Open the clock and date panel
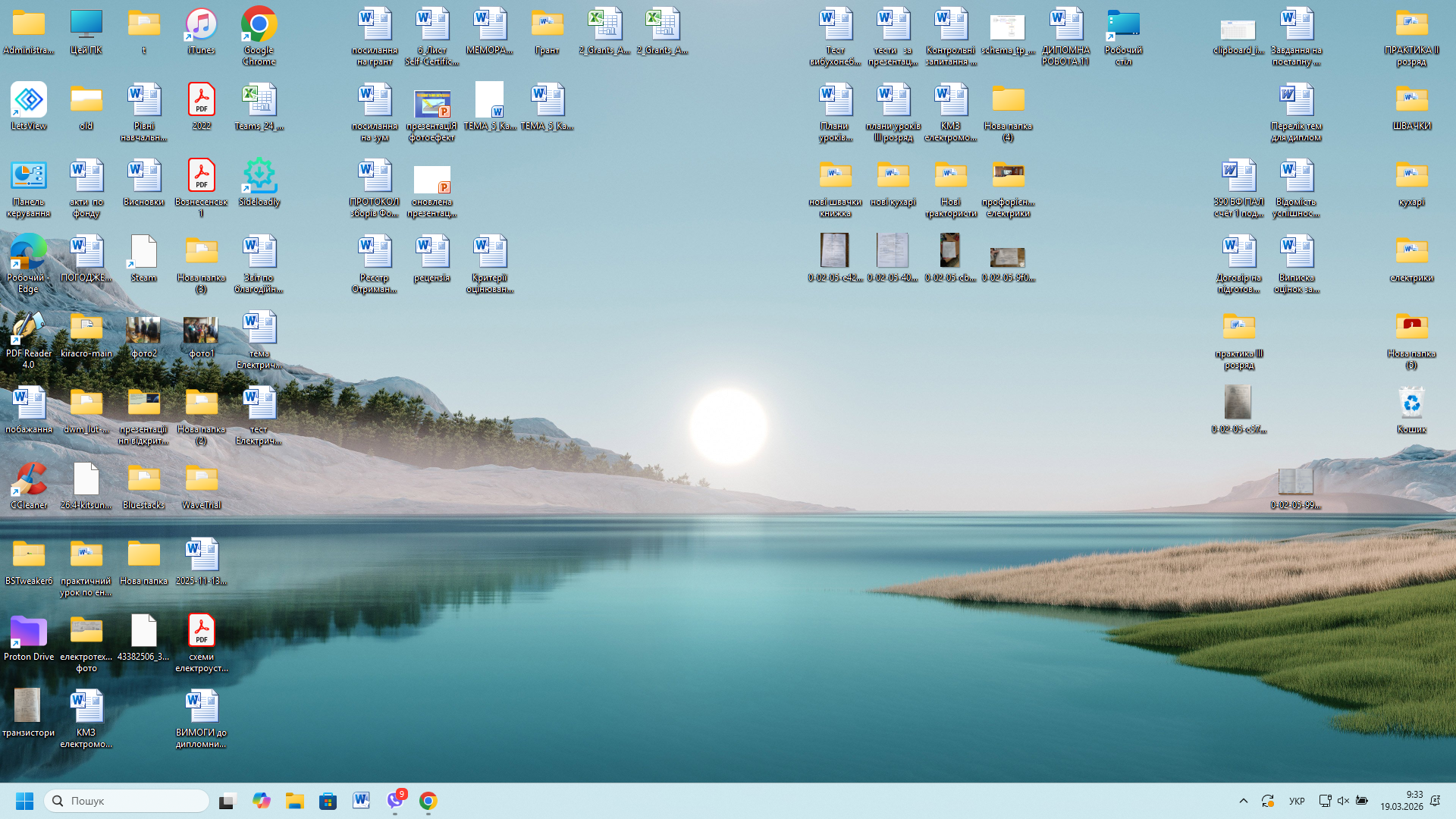 pos(1401,801)
